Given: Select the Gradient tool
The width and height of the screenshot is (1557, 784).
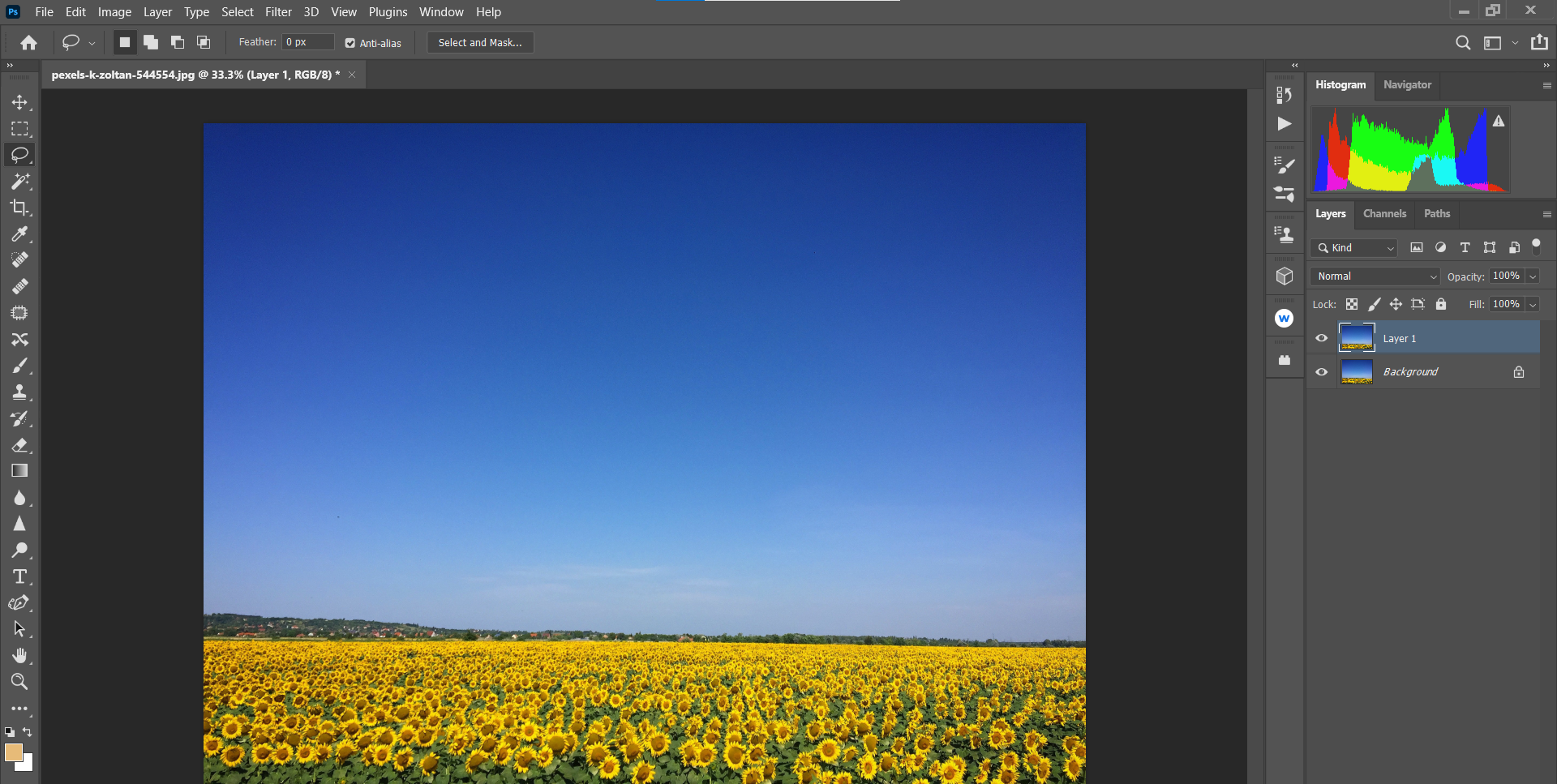Looking at the screenshot, I should [19, 471].
